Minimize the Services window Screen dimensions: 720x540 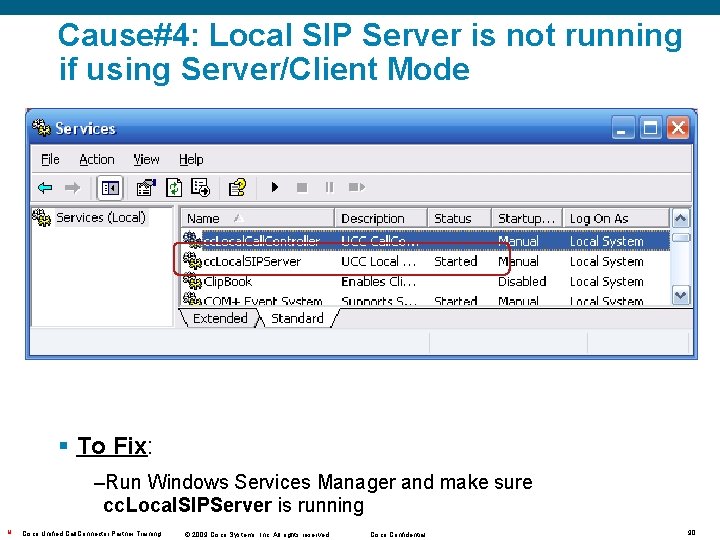(x=623, y=128)
